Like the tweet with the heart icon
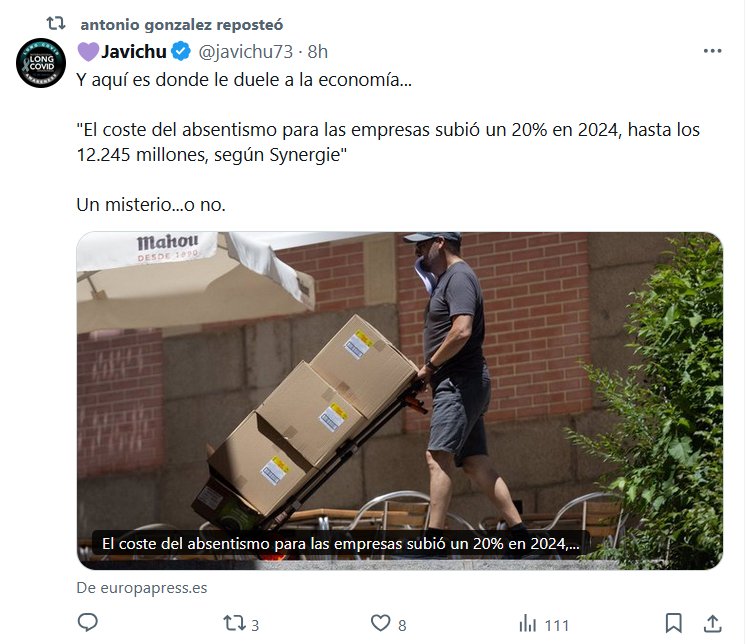 pos(380,623)
